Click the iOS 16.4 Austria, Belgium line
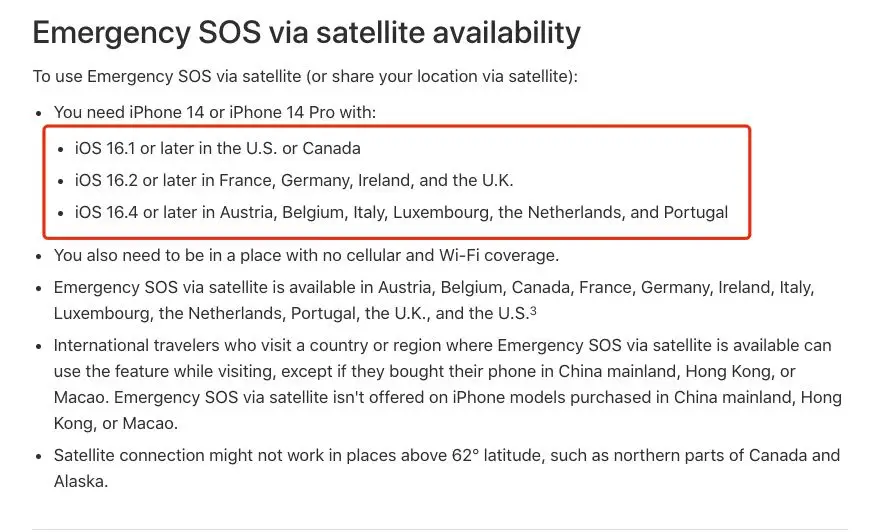 (401, 212)
